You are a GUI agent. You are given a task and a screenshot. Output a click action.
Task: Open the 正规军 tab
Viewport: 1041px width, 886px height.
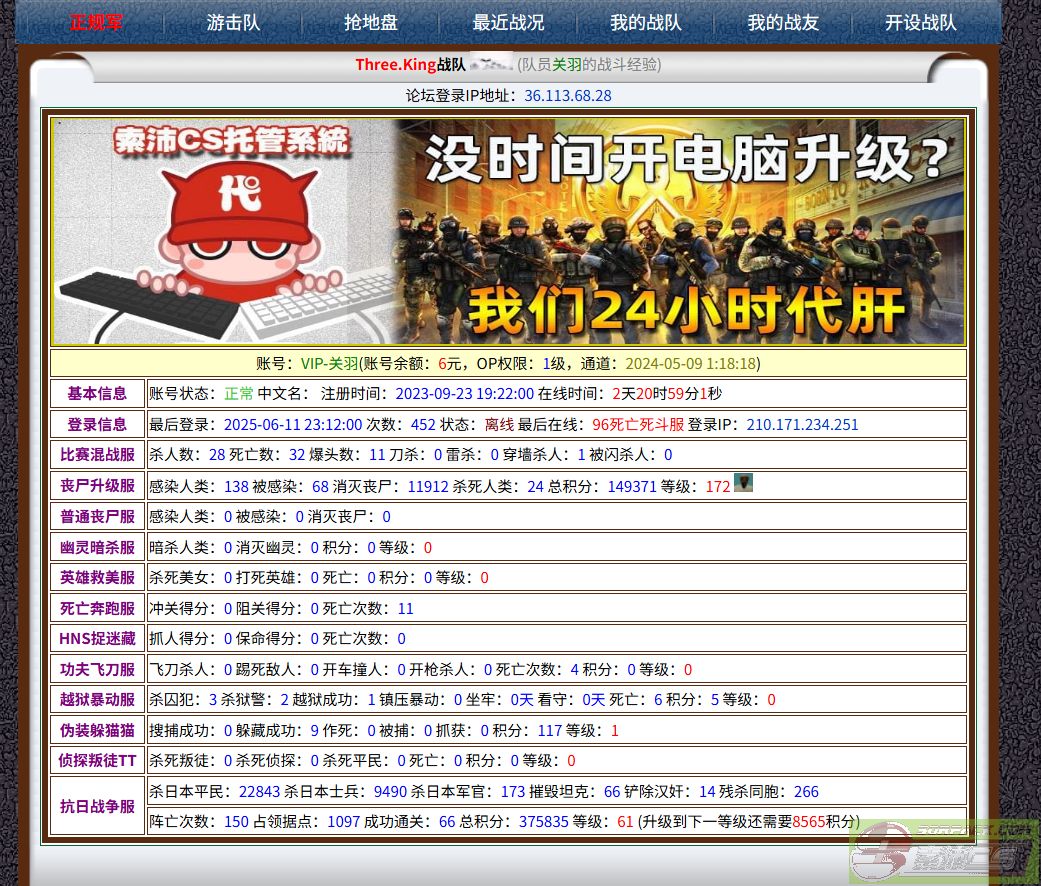(x=96, y=22)
